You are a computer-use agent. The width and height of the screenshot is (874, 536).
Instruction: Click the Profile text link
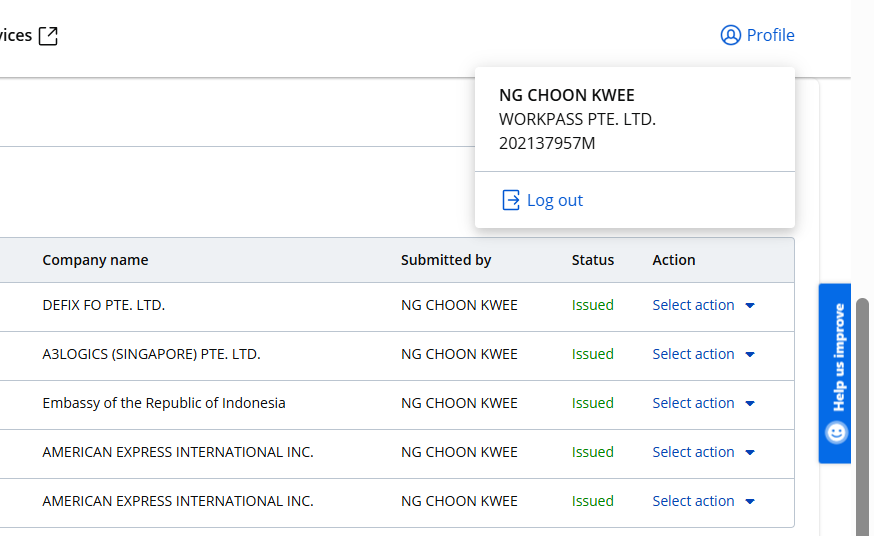(770, 35)
